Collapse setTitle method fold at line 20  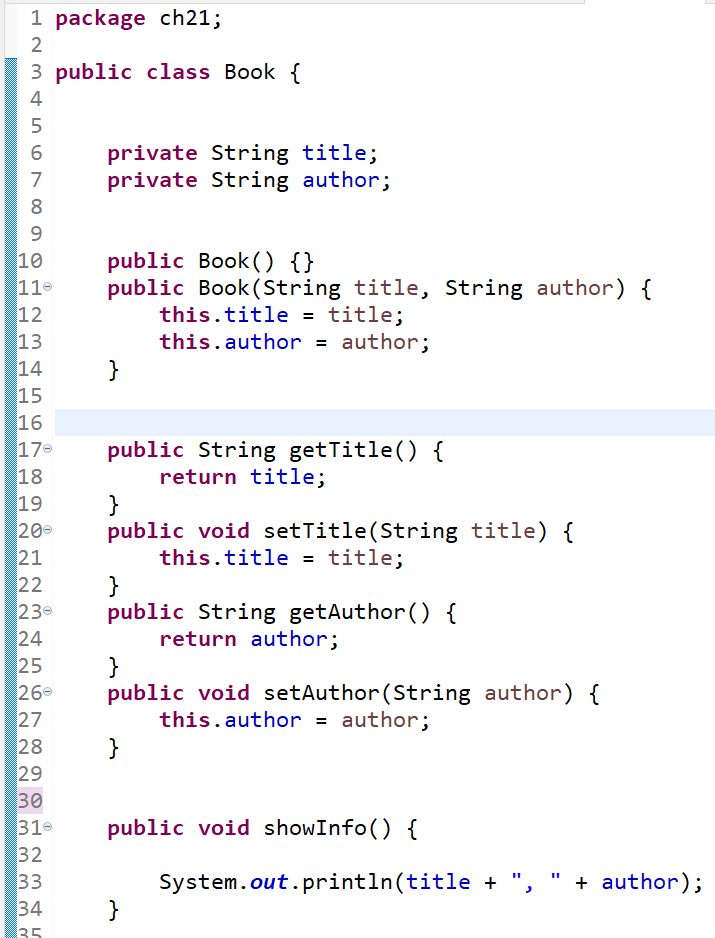pos(48,530)
